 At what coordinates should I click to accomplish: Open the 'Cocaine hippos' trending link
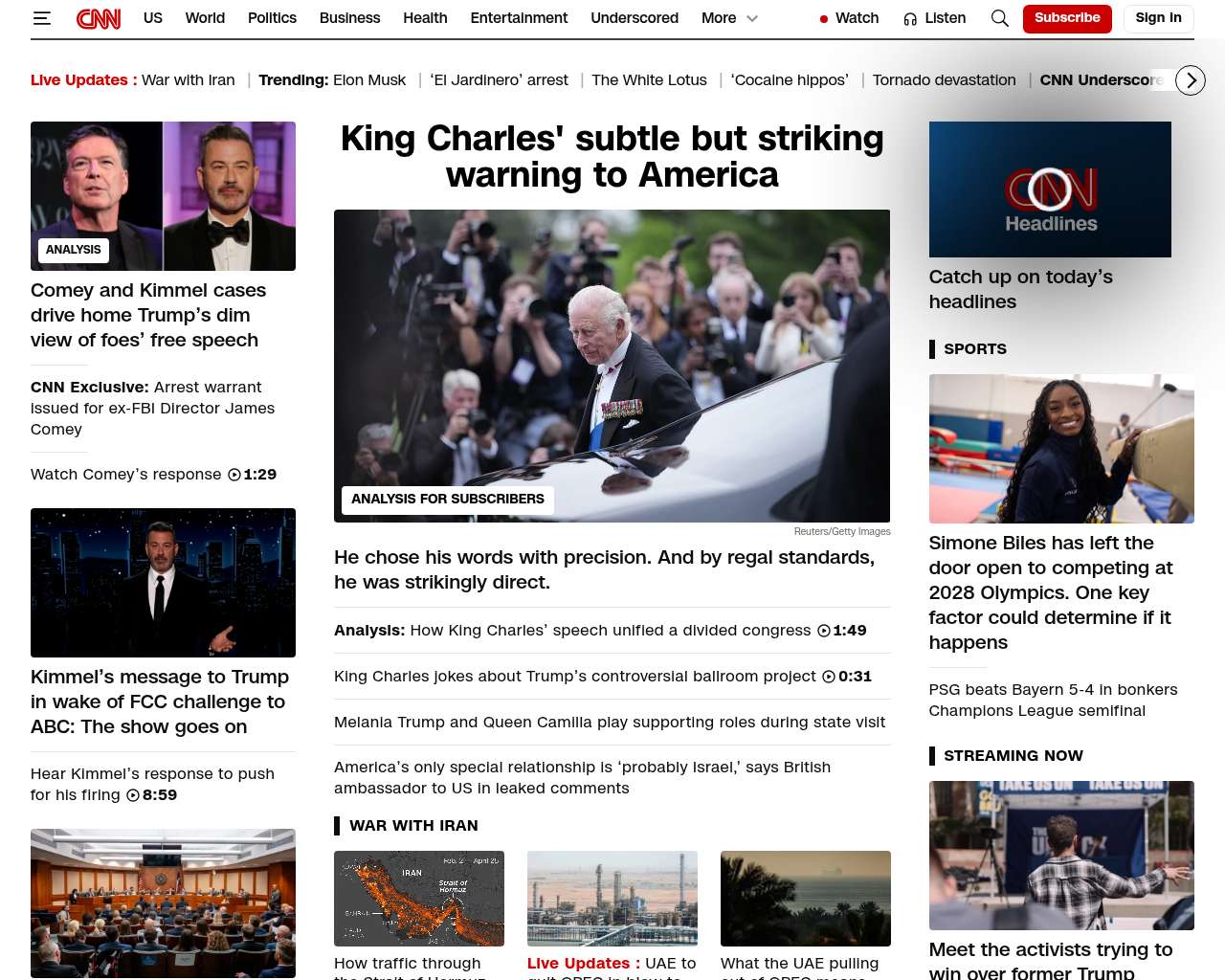pos(790,80)
